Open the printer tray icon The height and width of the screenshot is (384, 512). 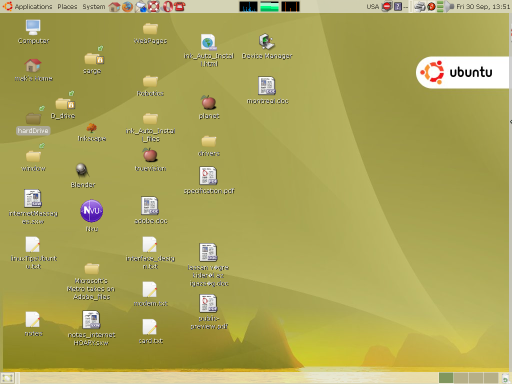[419, 6]
